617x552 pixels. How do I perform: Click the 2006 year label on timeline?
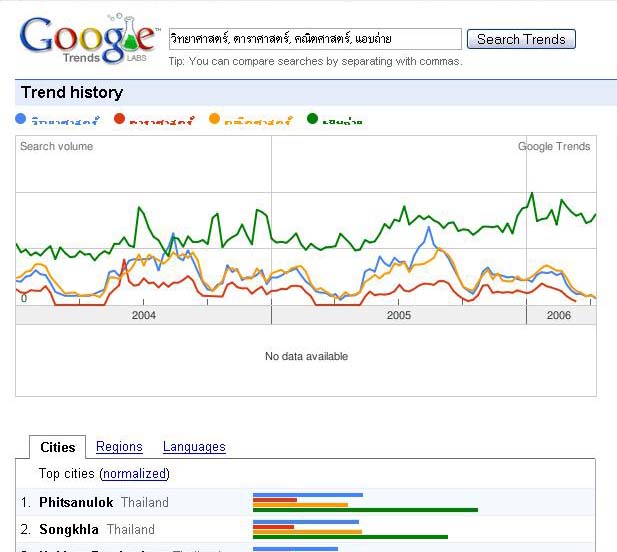[558, 315]
